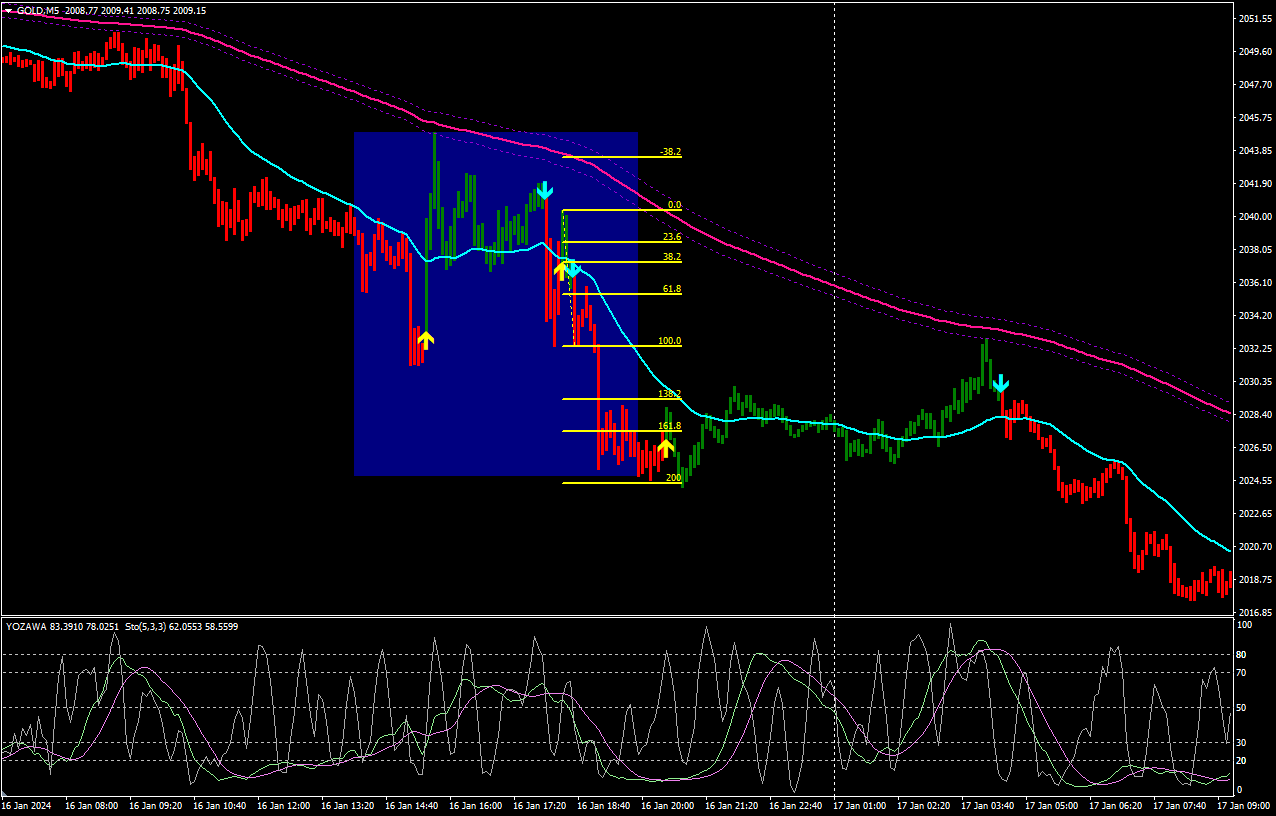Viewport: 1276px width, 816px height.
Task: Click the triangle beside GOLD,M5 chart title
Action: pyautogui.click(x=8, y=10)
